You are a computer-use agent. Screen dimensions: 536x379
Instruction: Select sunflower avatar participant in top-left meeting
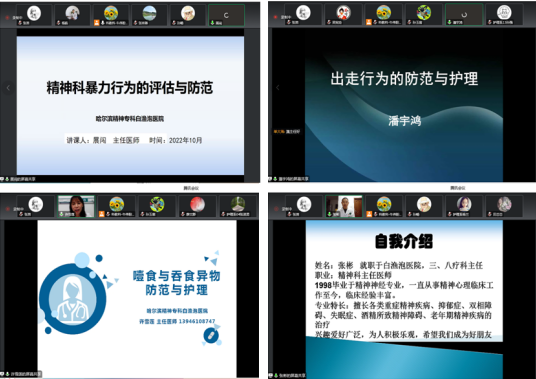pos(111,15)
